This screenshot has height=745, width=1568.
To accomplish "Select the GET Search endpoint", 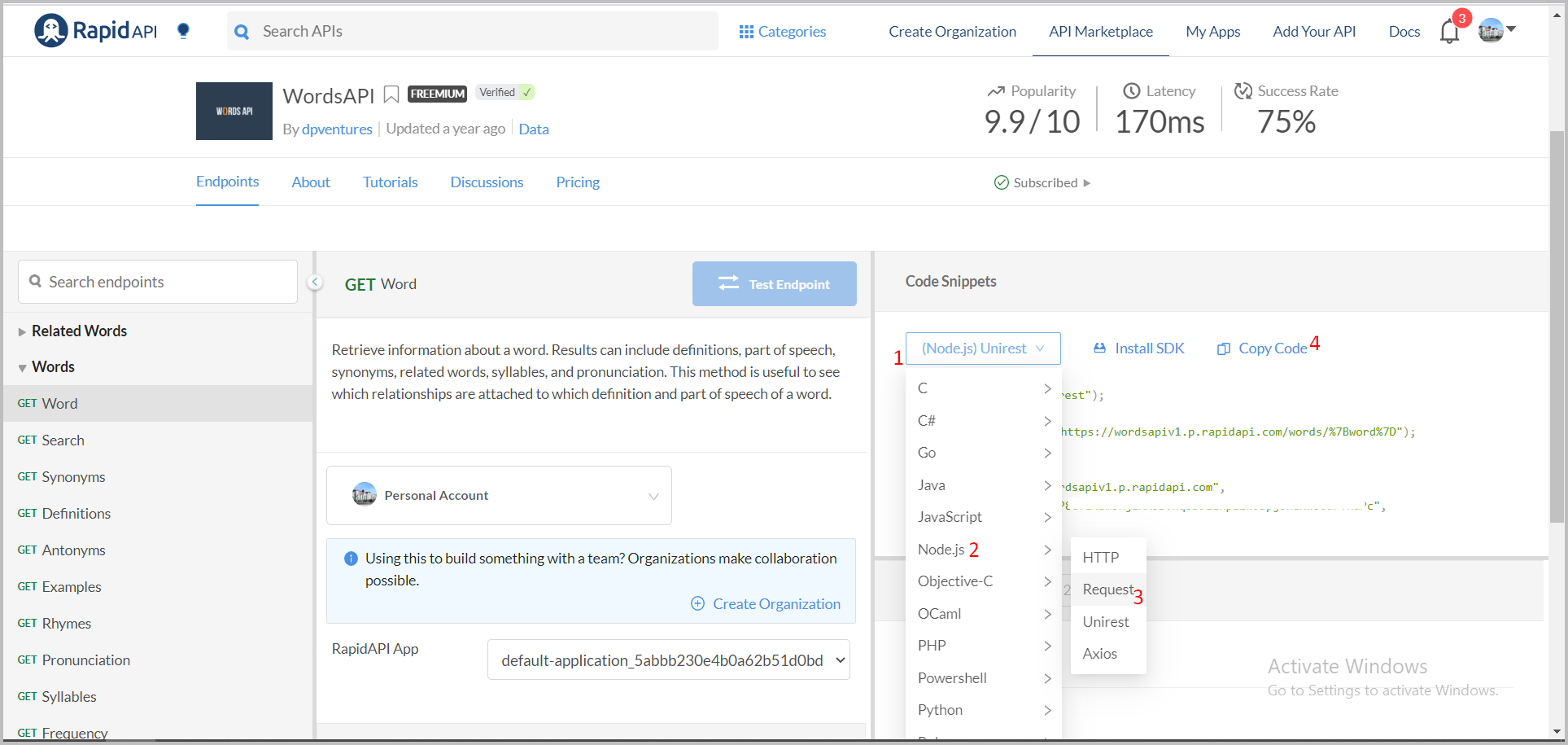I will (158, 440).
